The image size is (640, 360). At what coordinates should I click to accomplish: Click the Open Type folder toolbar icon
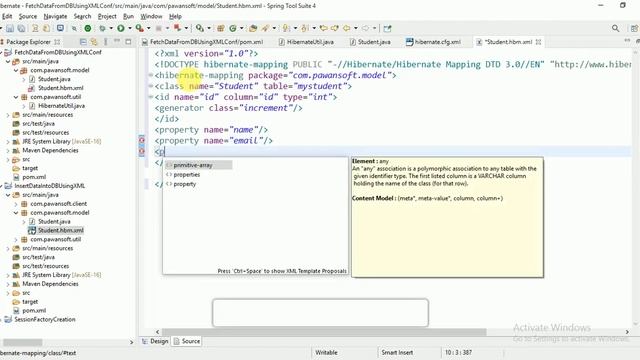click(253, 28)
